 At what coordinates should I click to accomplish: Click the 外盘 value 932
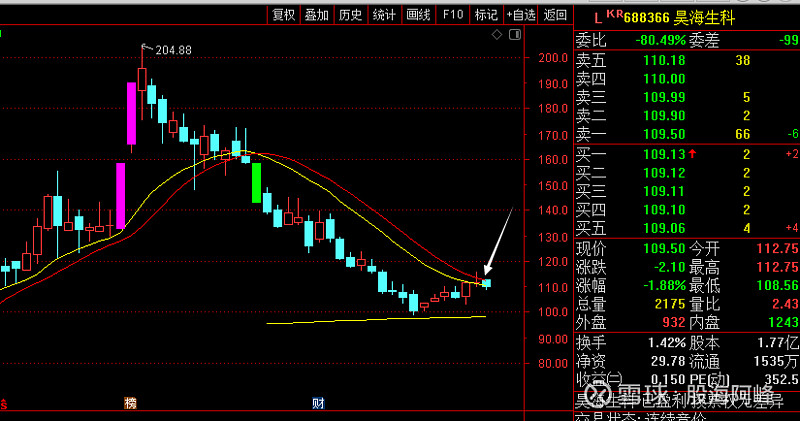point(673,323)
